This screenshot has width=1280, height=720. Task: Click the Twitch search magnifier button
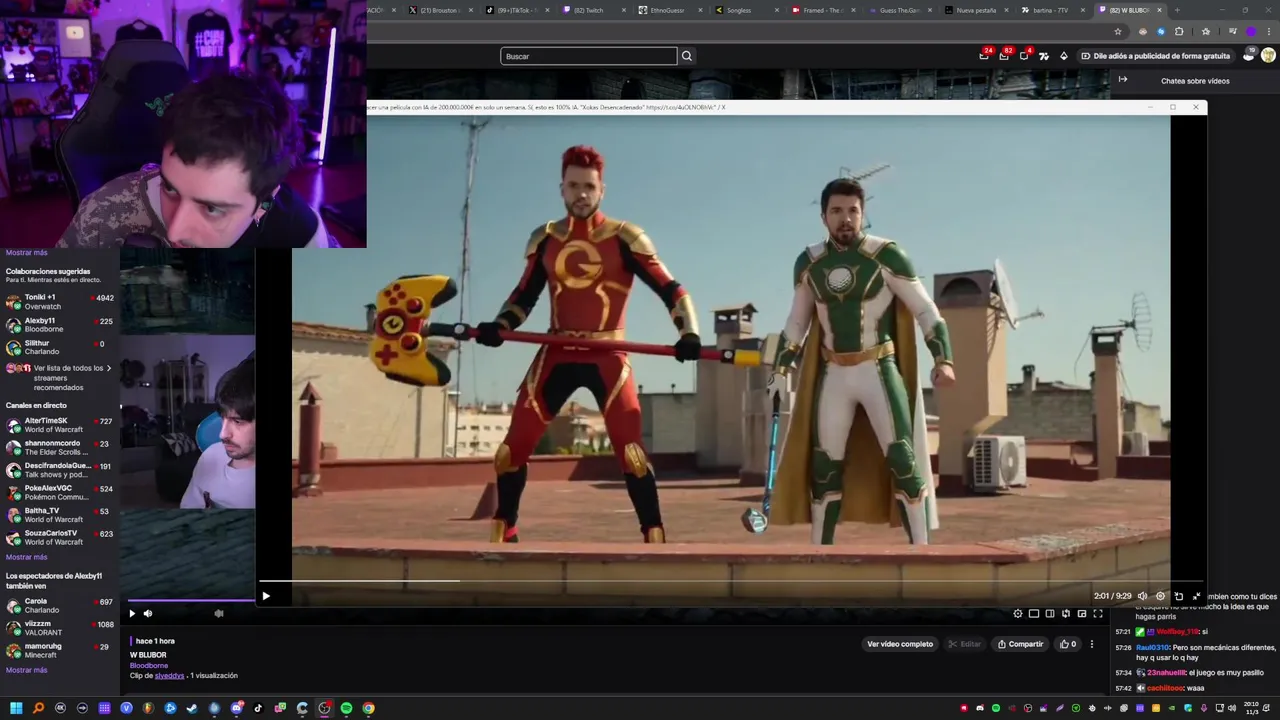(x=687, y=56)
